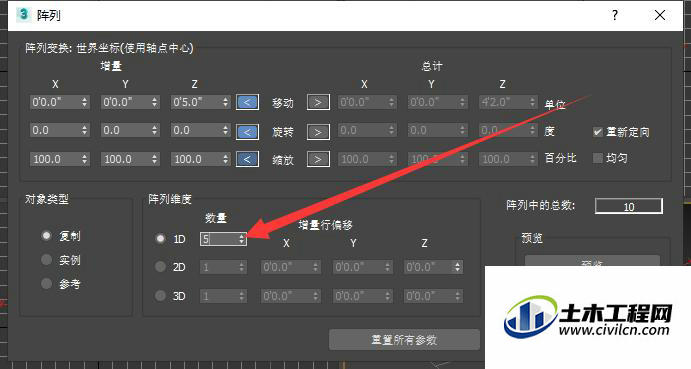Click the Rotate row left arrow button
The width and height of the screenshot is (691, 369).
click(x=247, y=132)
